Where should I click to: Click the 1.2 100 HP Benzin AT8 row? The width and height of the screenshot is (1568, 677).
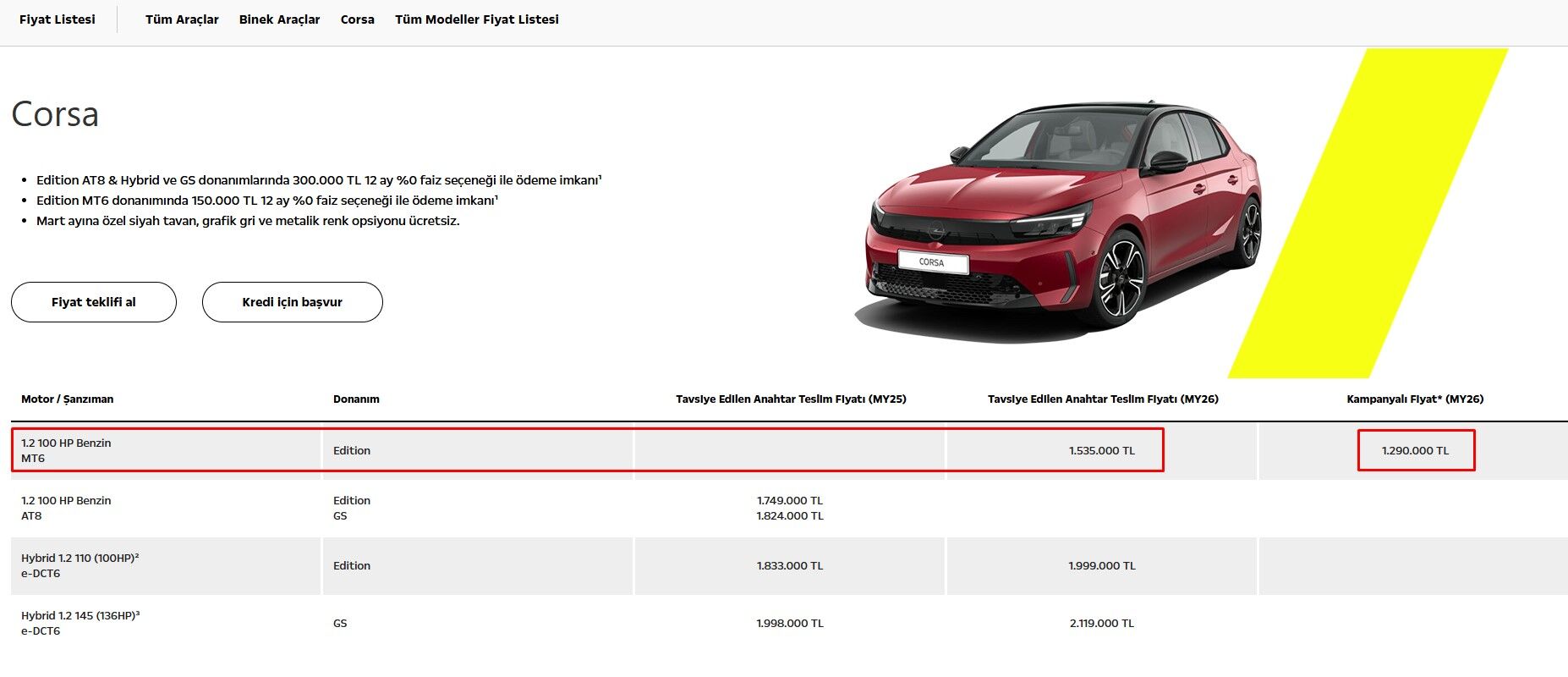(66, 508)
